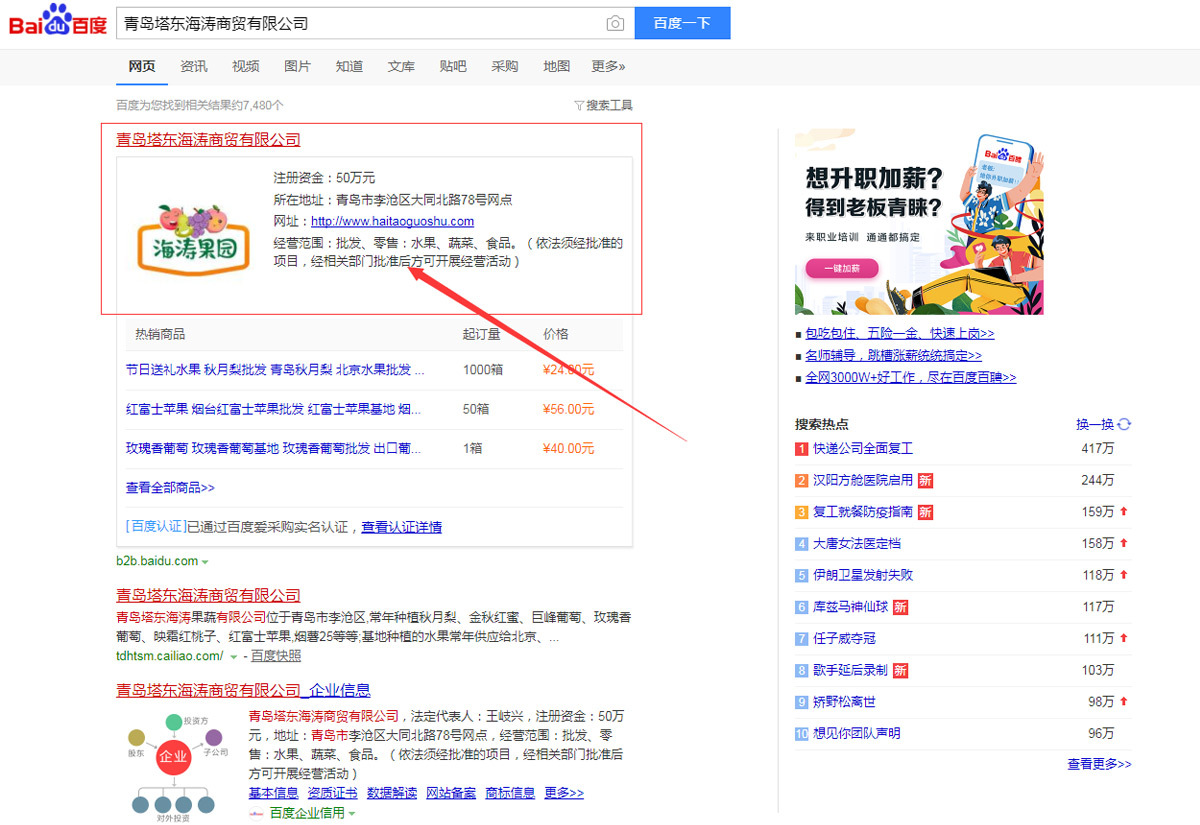Viewport: 1200px width, 825px height.
Task: Visit the www.haitaoguoshu.com website link
Action: pyautogui.click(x=392, y=221)
